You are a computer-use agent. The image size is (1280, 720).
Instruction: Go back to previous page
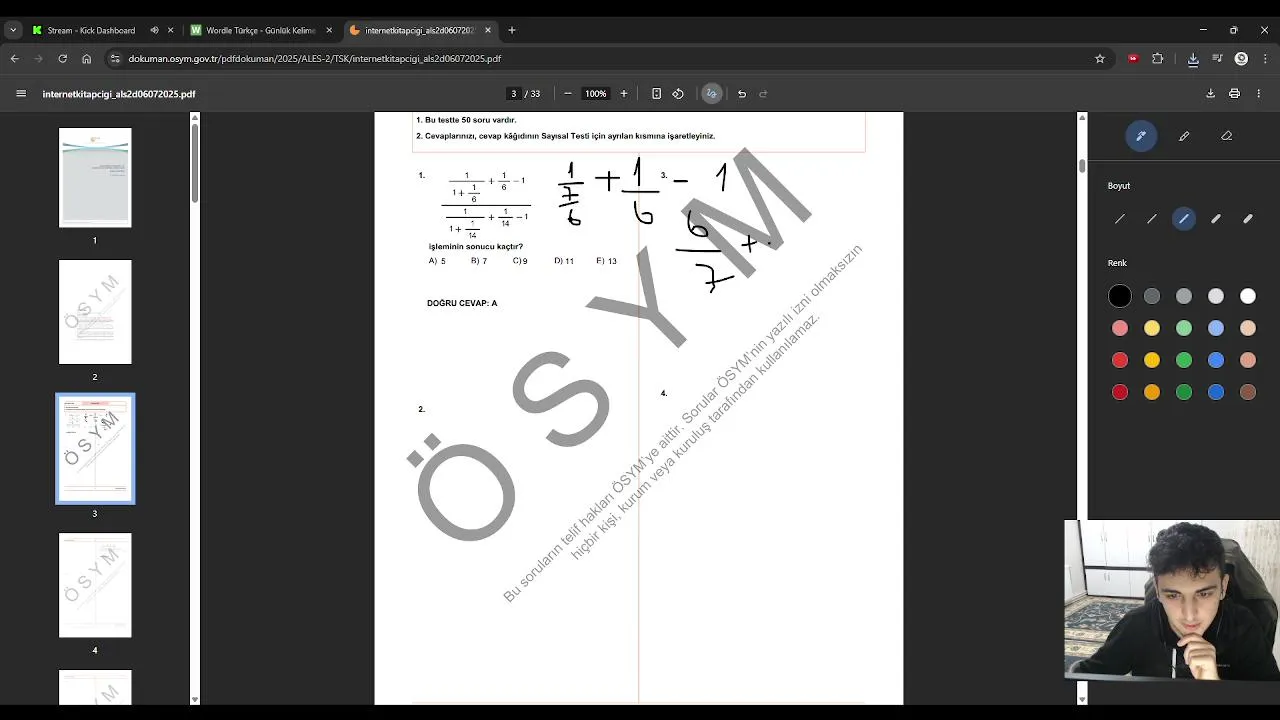(x=14, y=59)
